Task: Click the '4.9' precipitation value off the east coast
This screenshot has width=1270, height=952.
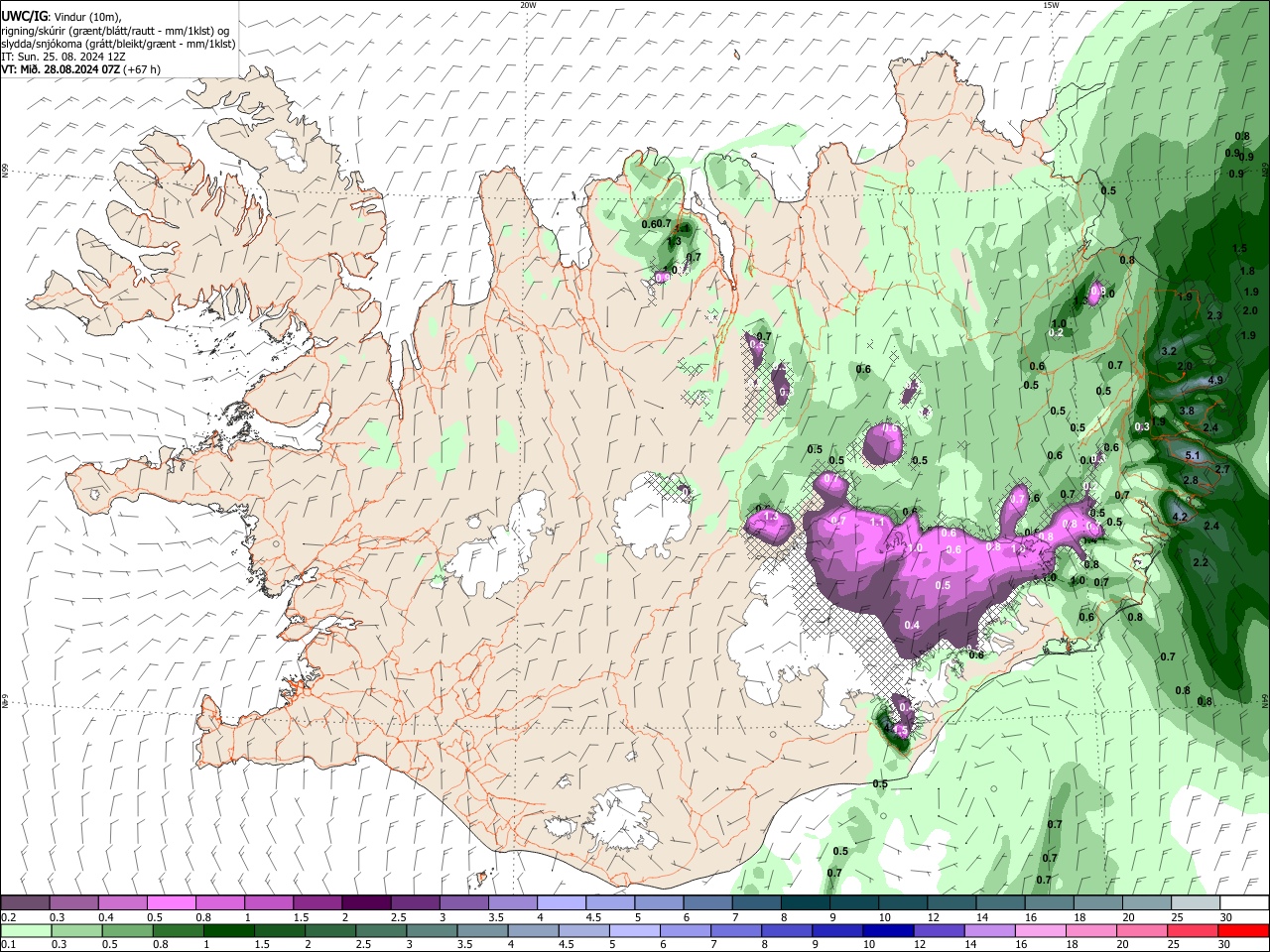Action: tap(1215, 381)
